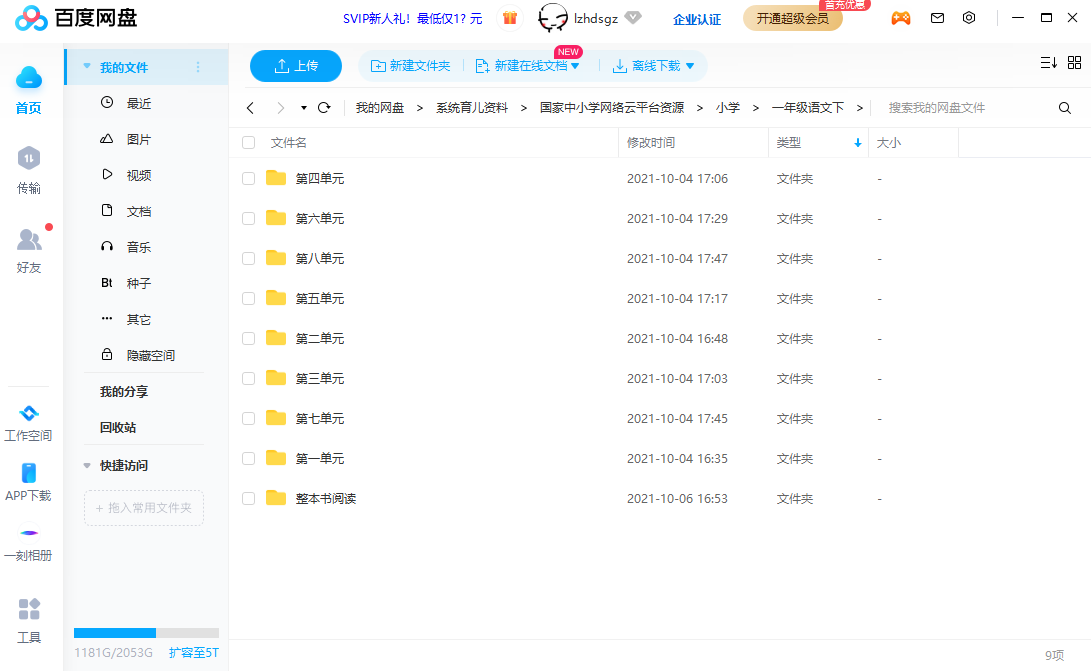
Task: Refresh the file list with the refresh icon
Action: coord(324,107)
